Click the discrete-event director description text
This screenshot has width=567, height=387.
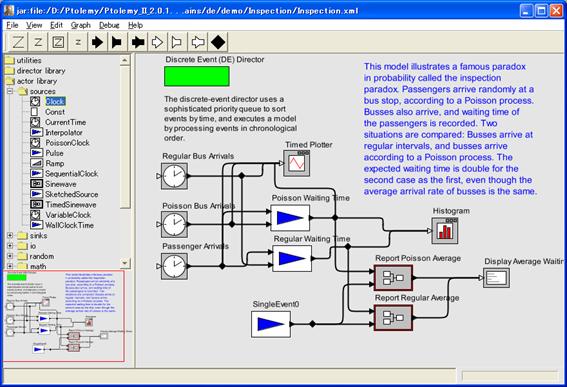(230, 118)
